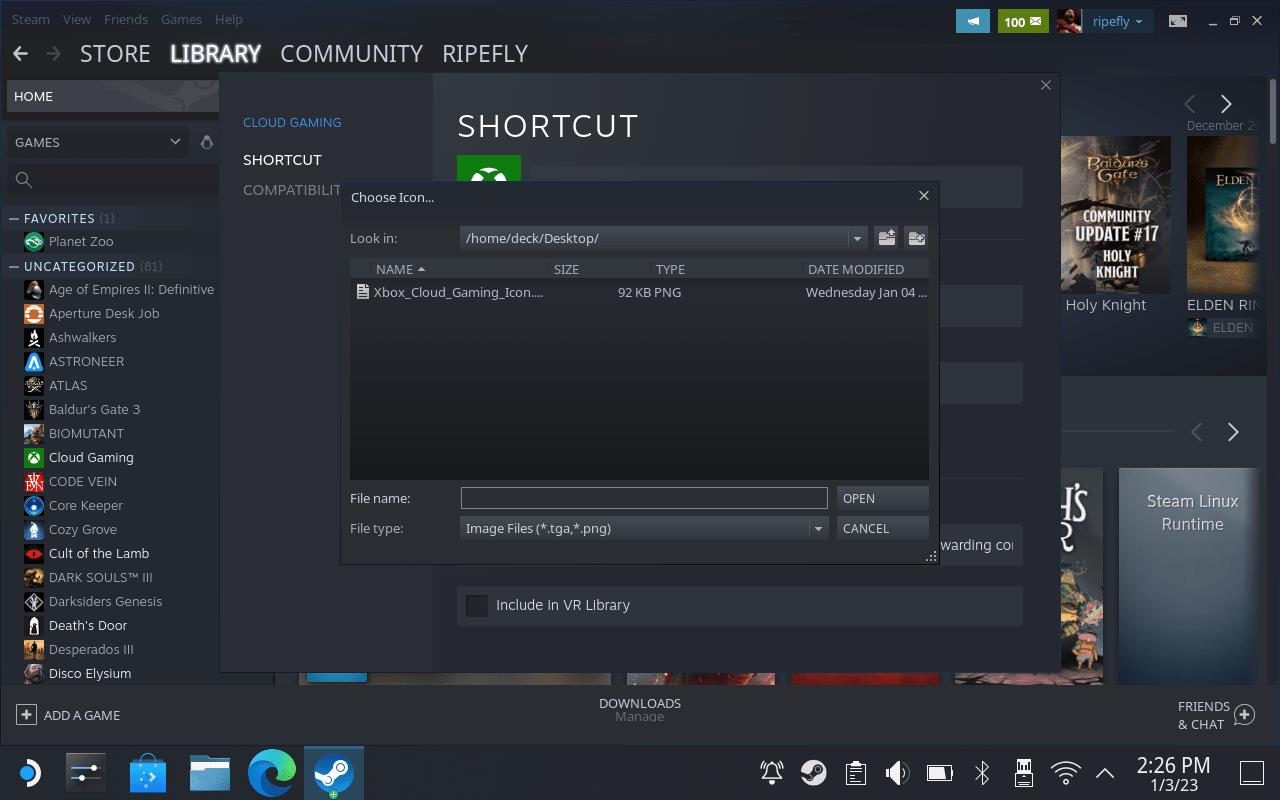
Task: Click the volume speaker icon in the tray
Action: pos(897,773)
